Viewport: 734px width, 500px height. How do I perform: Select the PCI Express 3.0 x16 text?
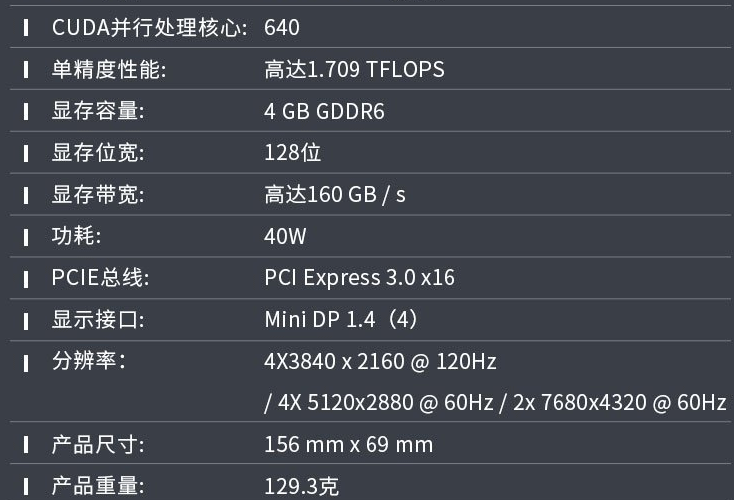(360, 278)
